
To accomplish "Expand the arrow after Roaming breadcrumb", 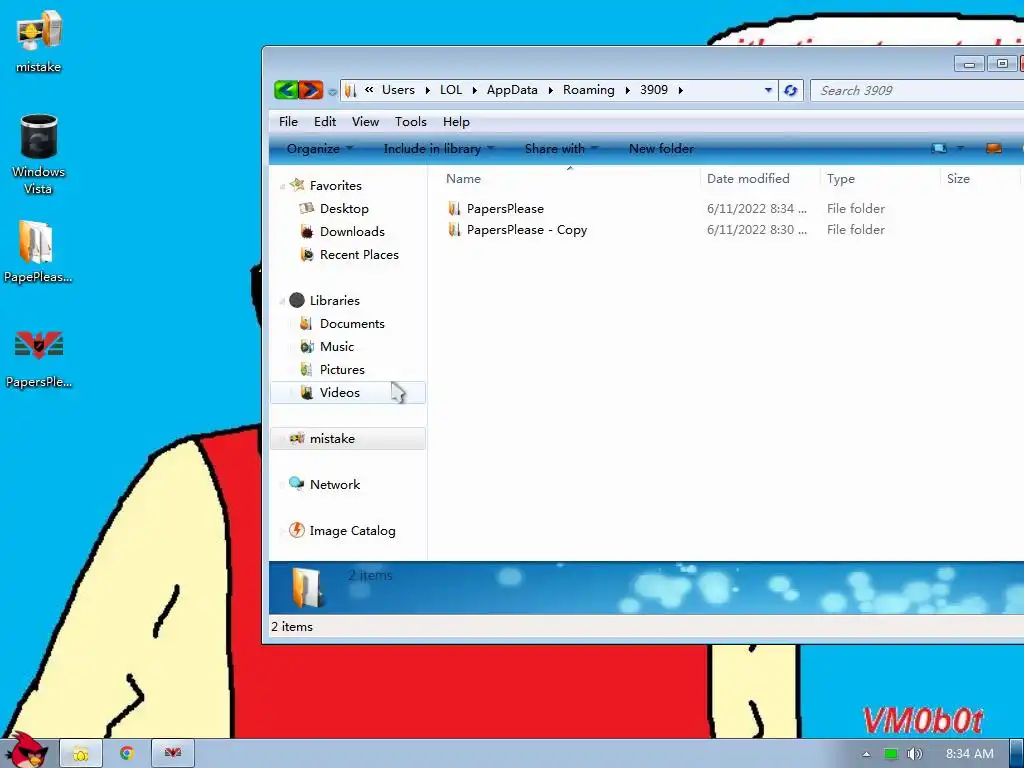I will click(x=627, y=90).
